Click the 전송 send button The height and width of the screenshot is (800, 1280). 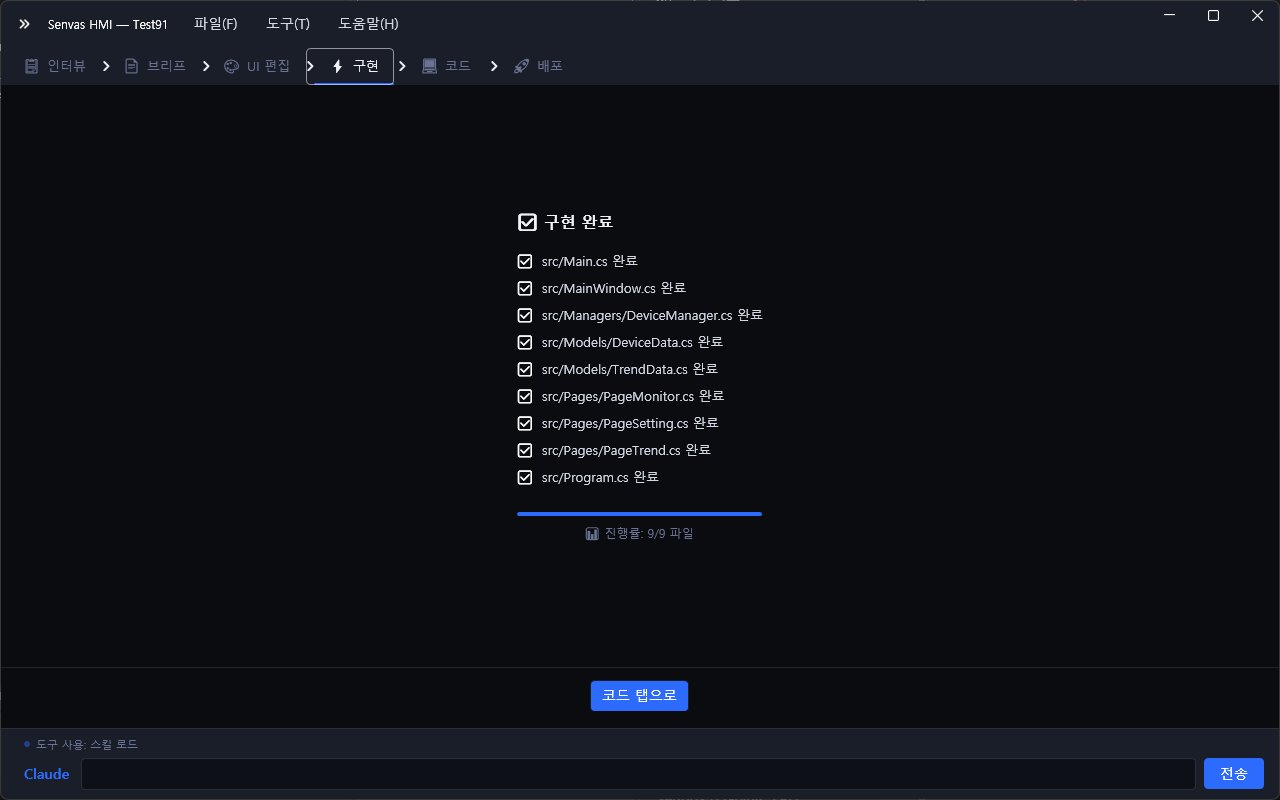1233,774
